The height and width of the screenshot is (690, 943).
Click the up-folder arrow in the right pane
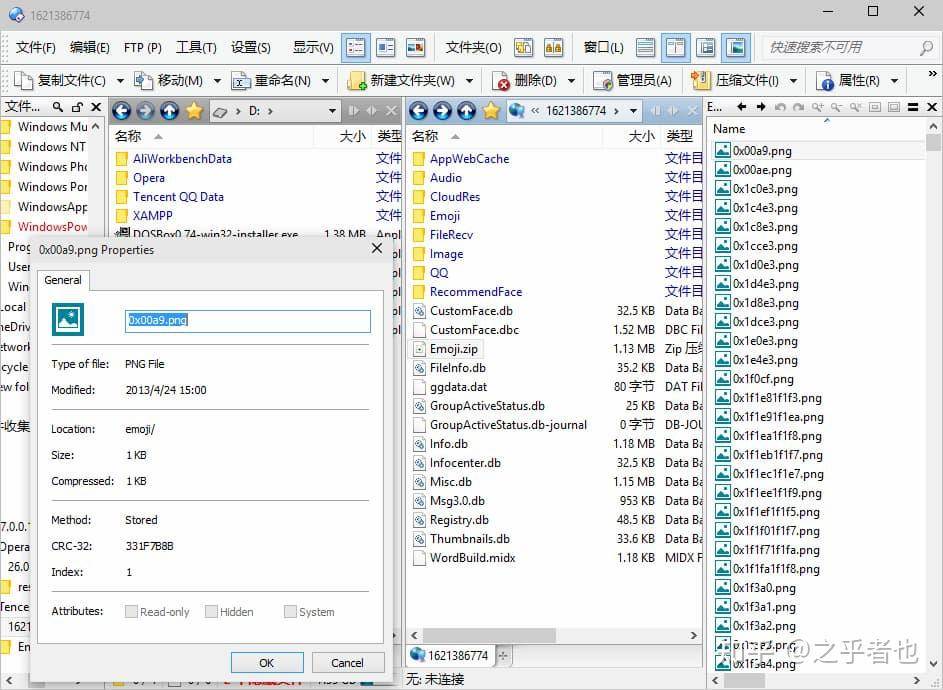click(x=466, y=111)
